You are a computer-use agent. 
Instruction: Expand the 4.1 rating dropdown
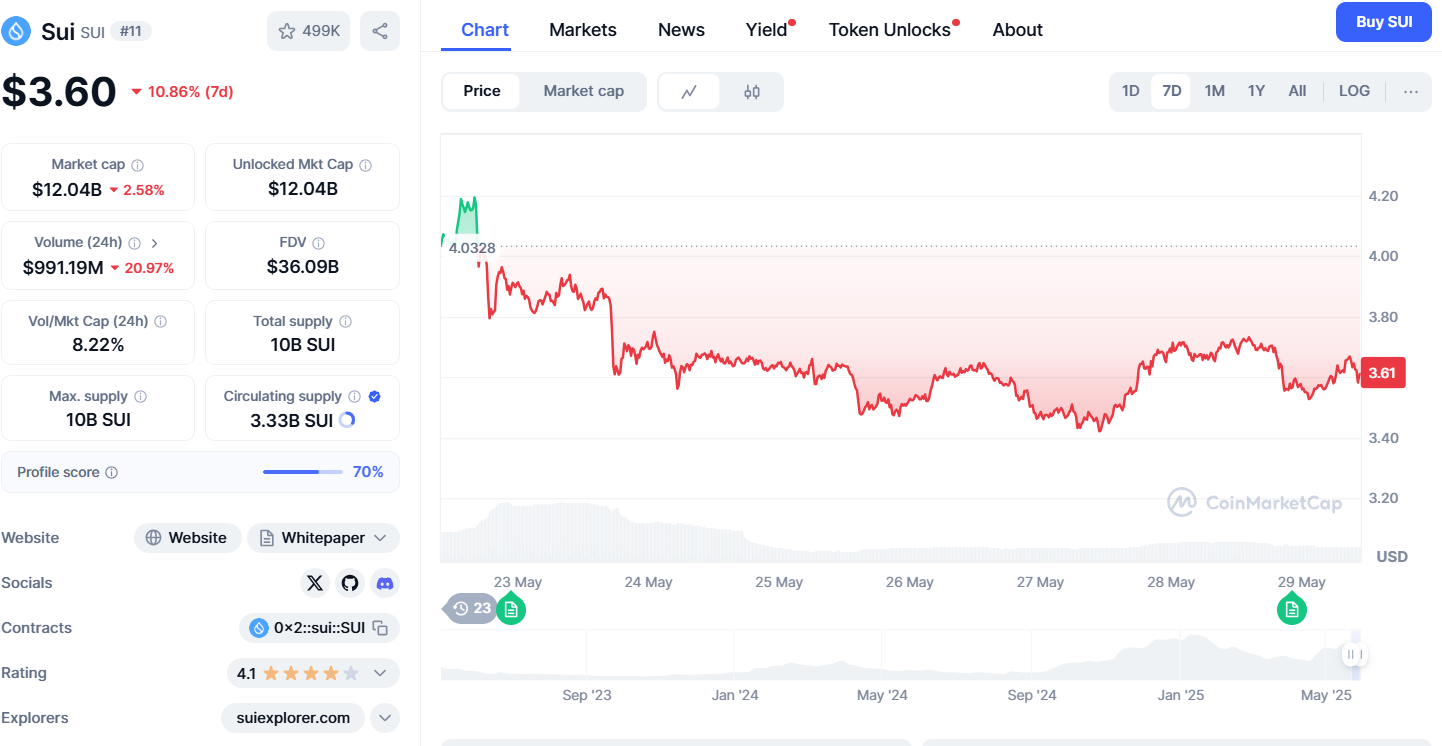point(380,673)
